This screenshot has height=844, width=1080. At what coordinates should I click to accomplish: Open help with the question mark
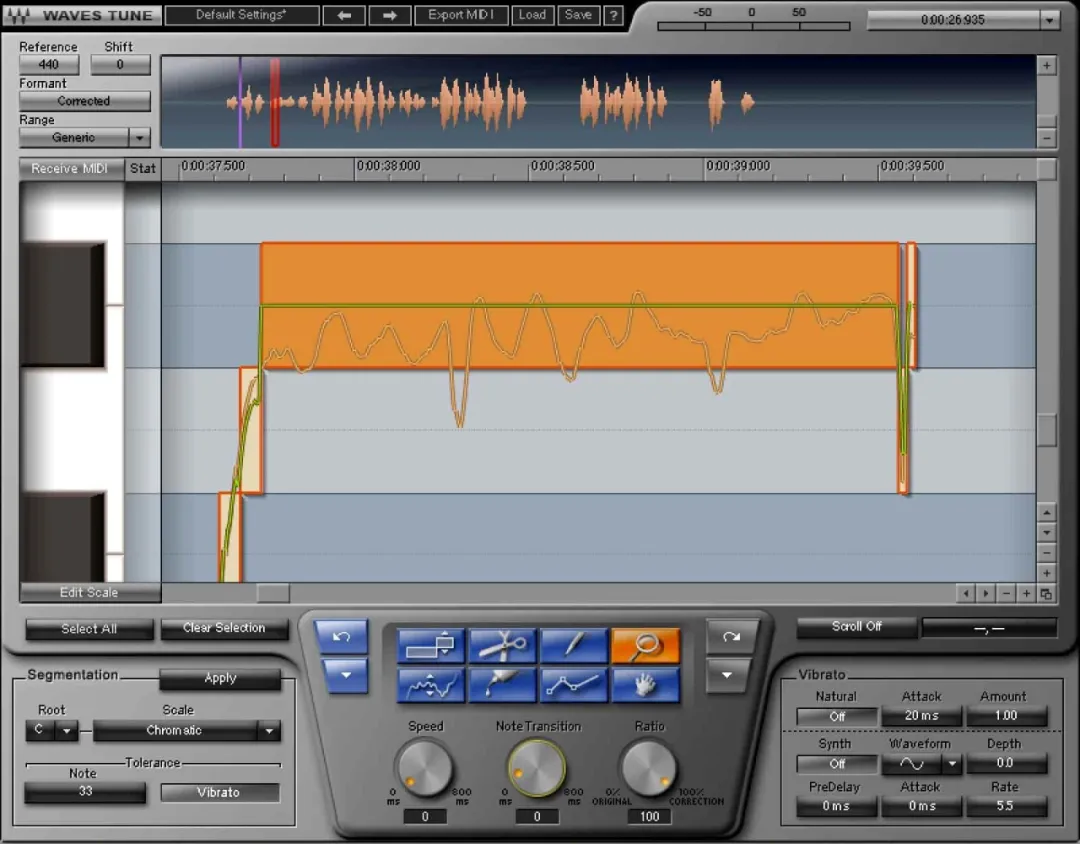pyautogui.click(x=613, y=15)
